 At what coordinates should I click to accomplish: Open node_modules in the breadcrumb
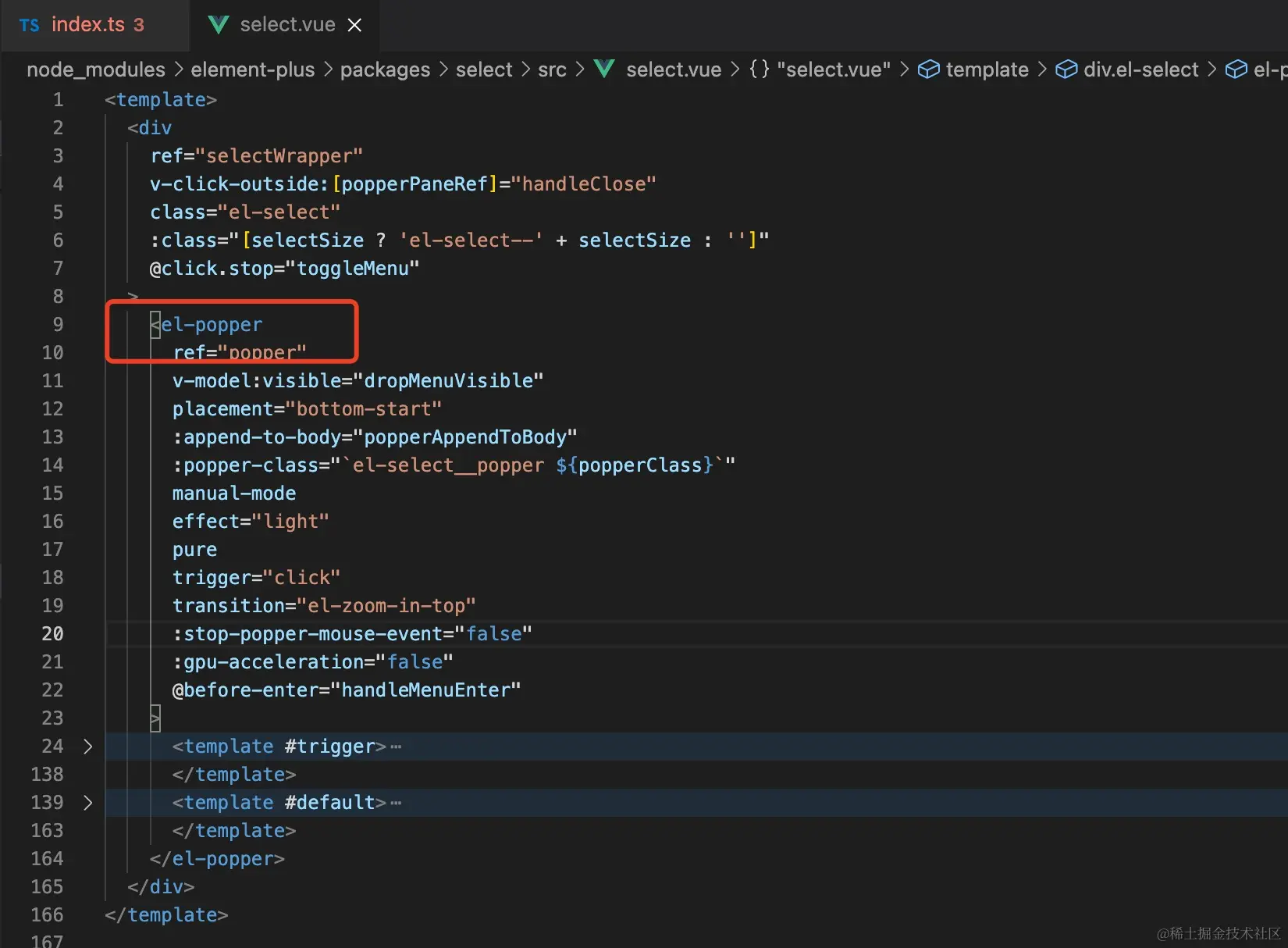pos(96,69)
